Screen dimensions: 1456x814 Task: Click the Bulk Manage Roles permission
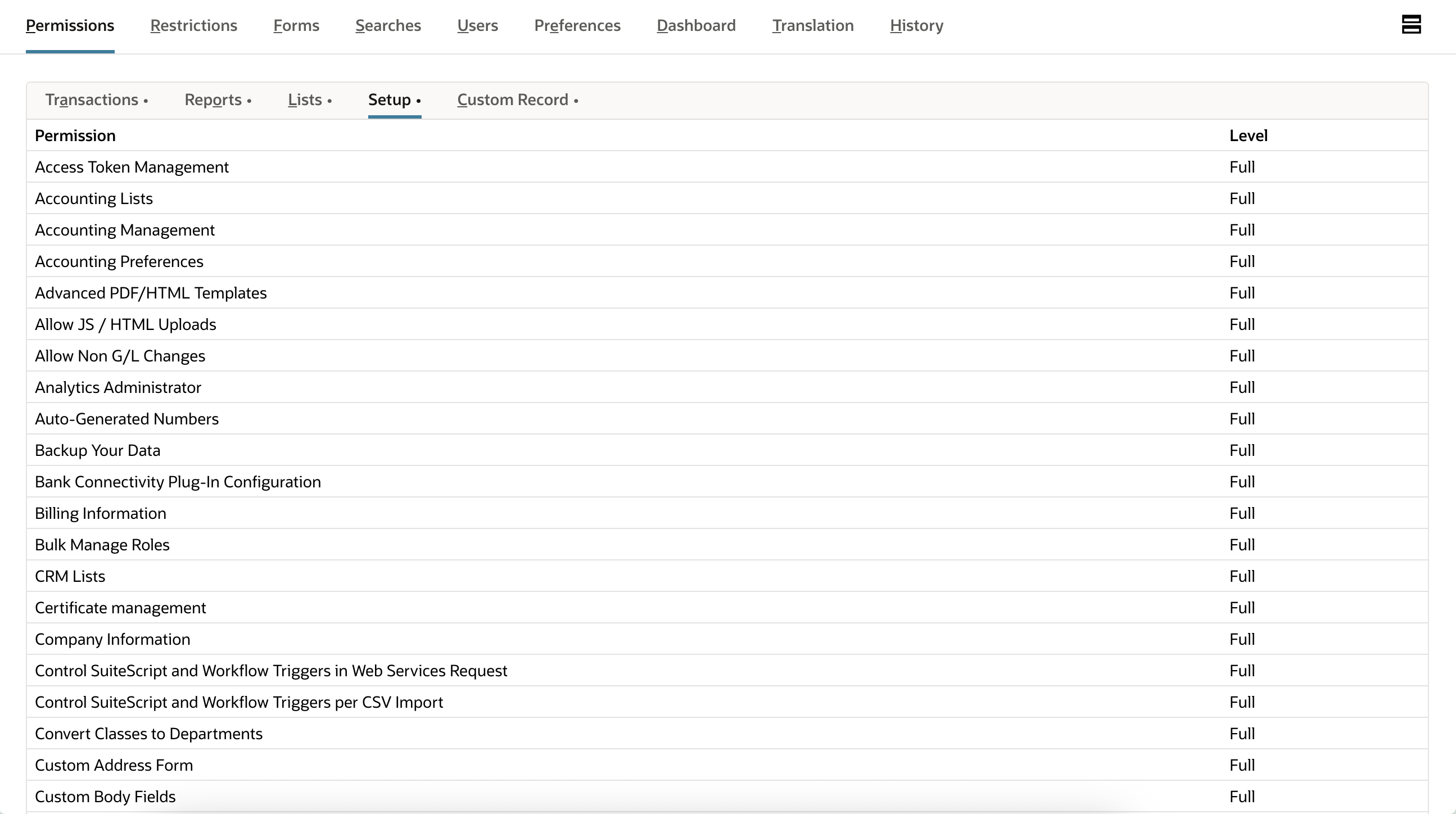point(102,545)
